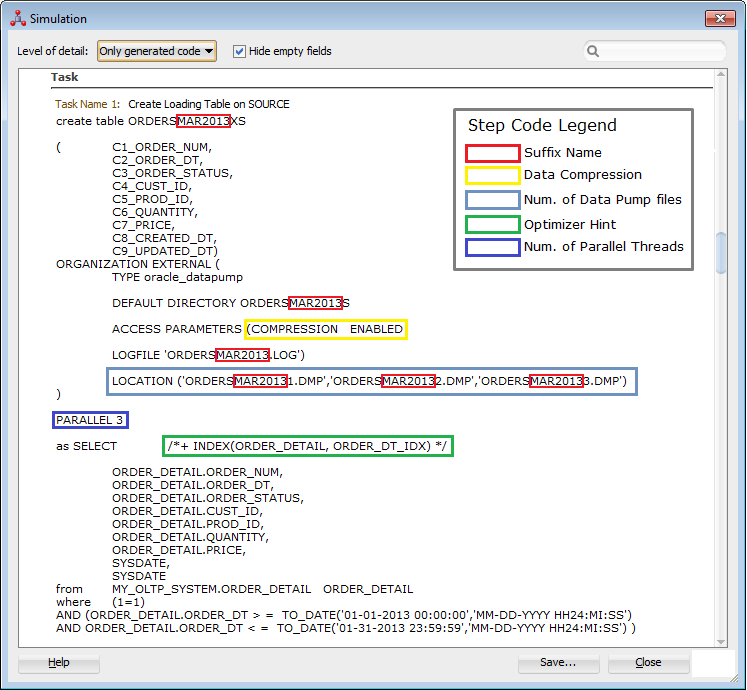747x690 pixels.
Task: Open the Level of detail dropdown
Action: [157, 51]
